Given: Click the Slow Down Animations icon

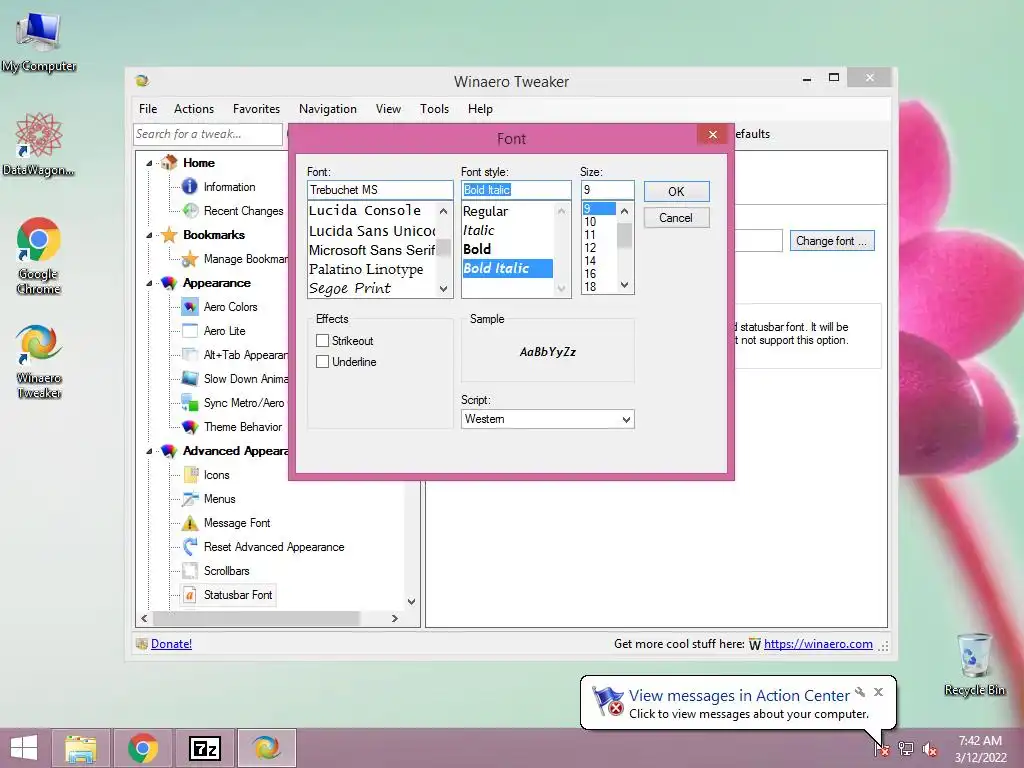Looking at the screenshot, I should tap(190, 379).
